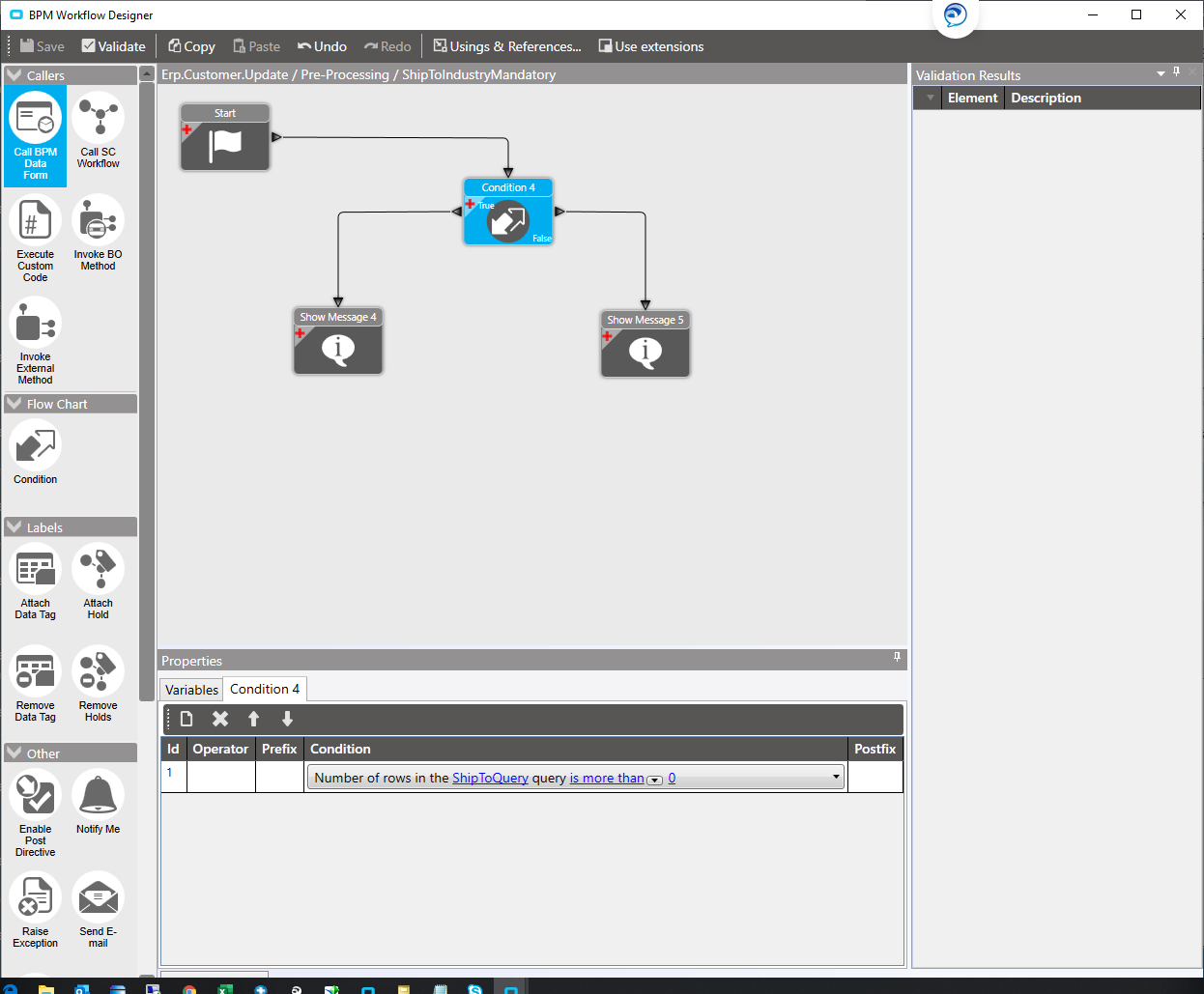1204x994 pixels.
Task: Collapse the Callers section
Action: pos(14,75)
